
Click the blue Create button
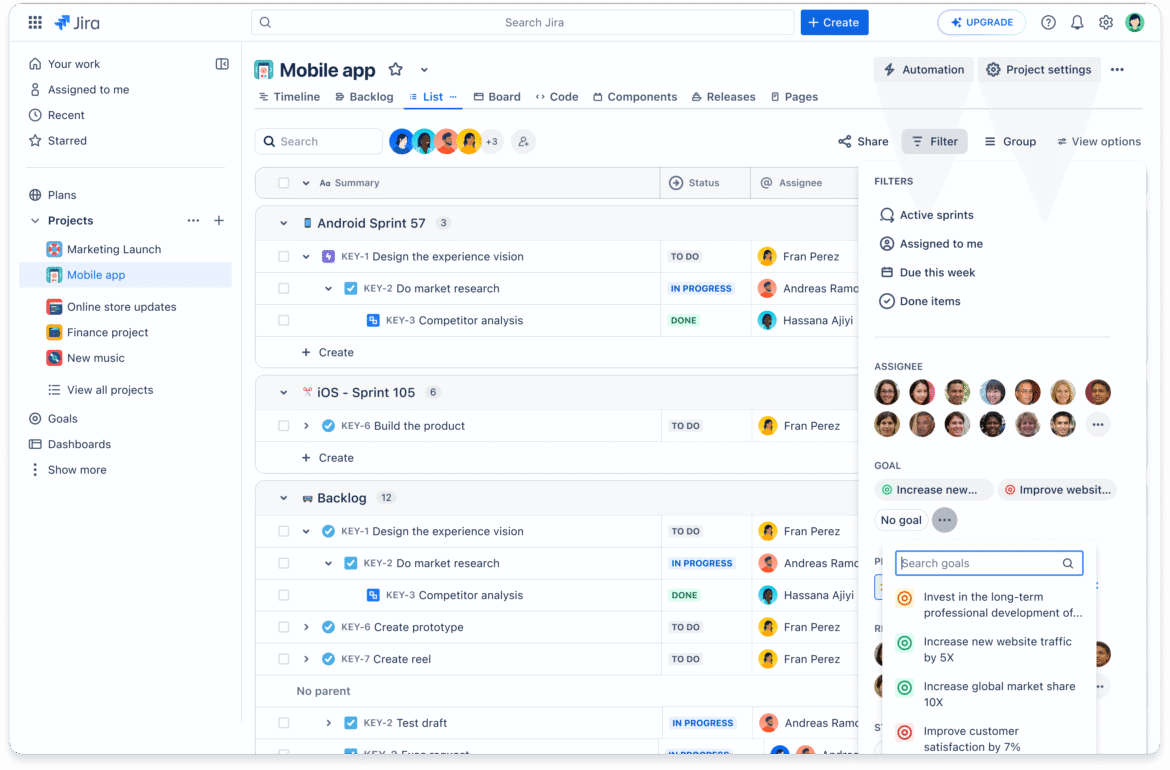click(x=834, y=22)
